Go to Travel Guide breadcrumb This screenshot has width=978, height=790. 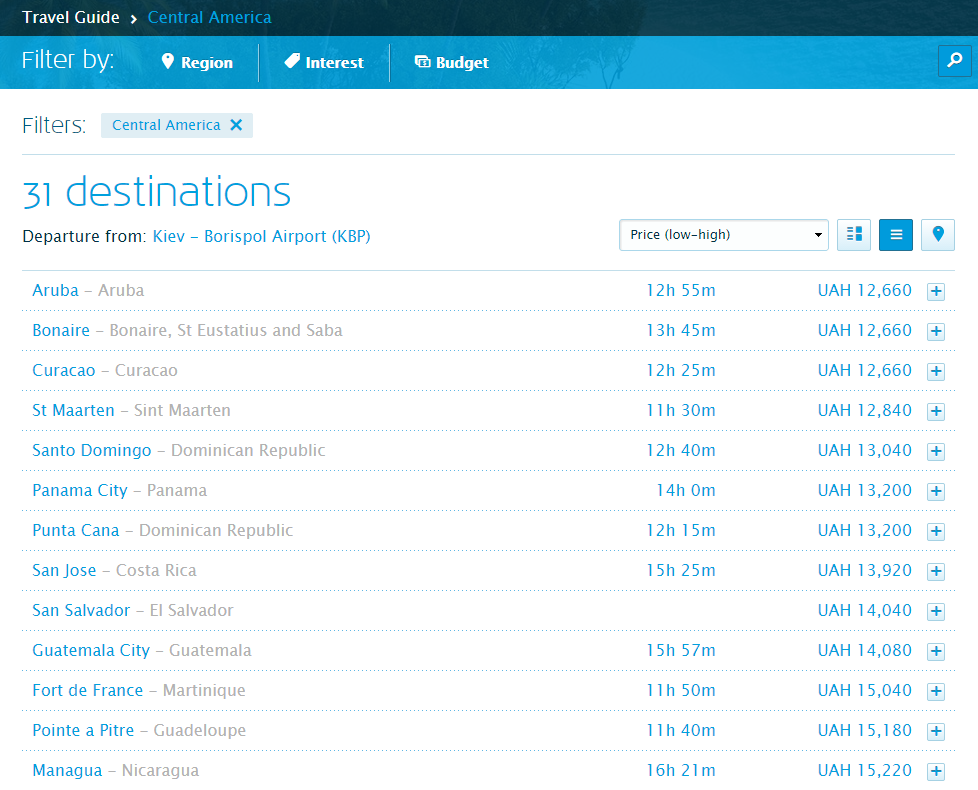(70, 17)
